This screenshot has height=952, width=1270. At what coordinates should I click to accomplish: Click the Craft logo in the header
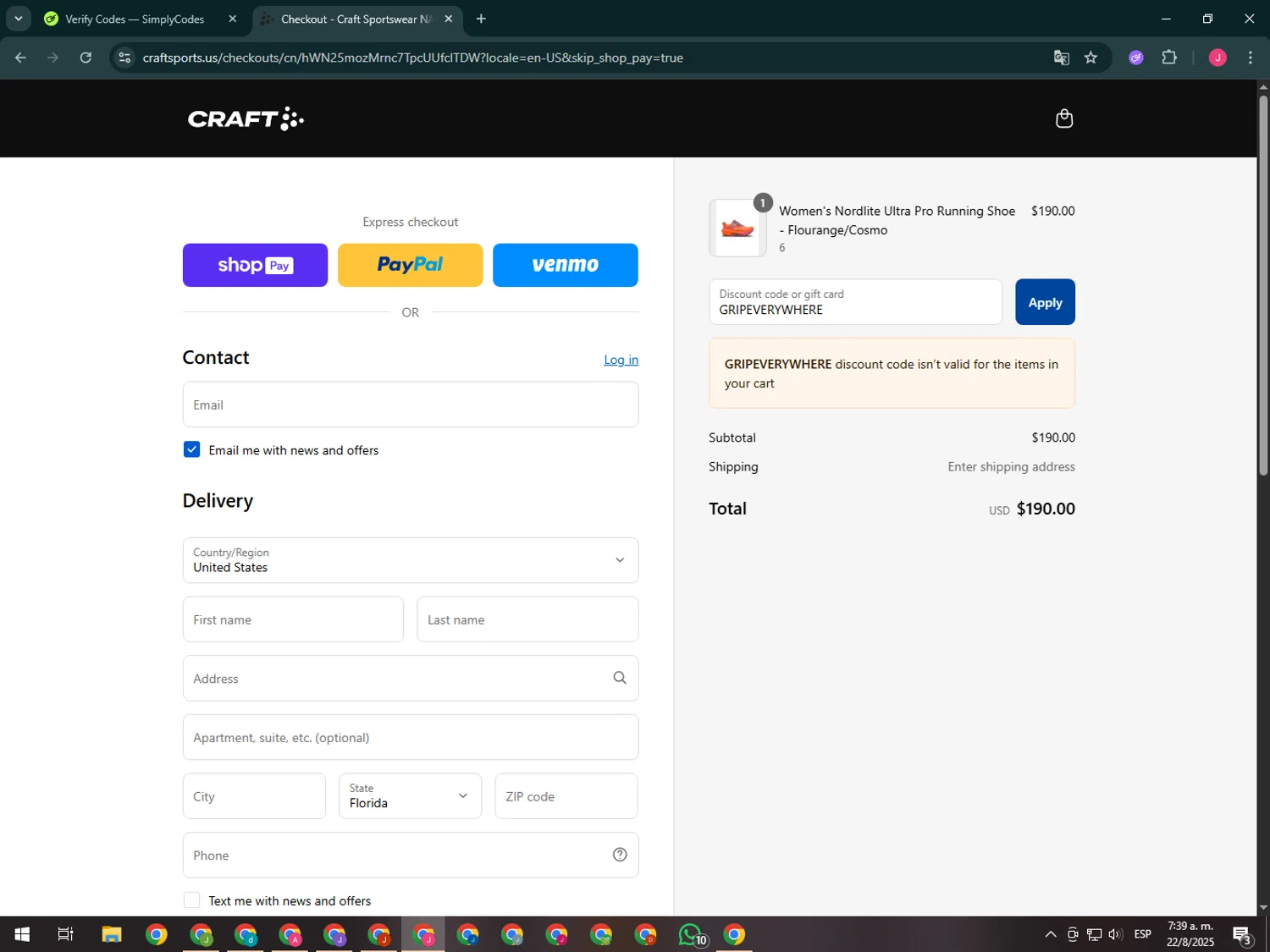coord(246,118)
